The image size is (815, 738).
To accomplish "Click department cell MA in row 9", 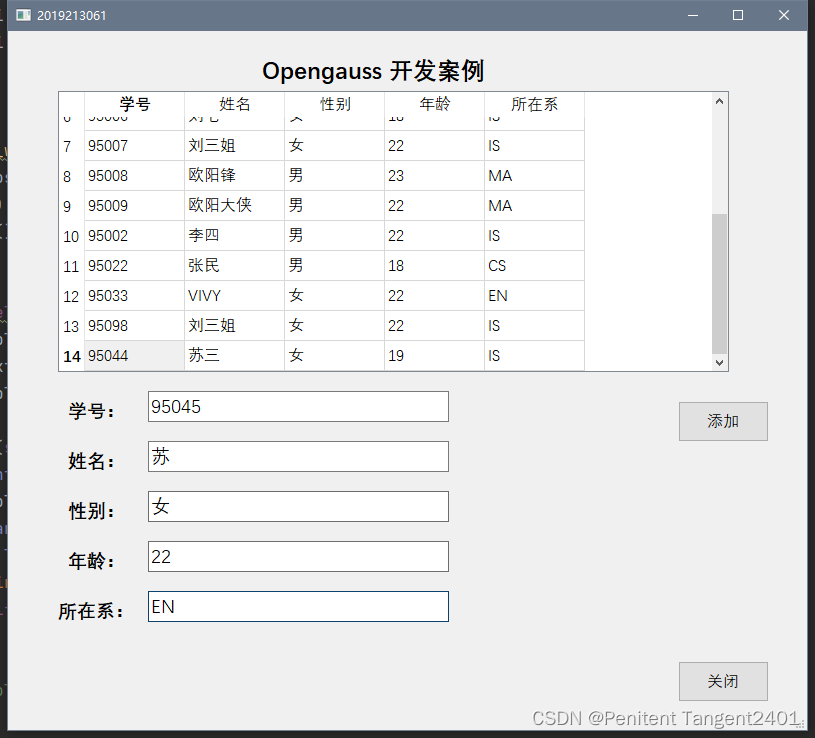I will point(534,206).
